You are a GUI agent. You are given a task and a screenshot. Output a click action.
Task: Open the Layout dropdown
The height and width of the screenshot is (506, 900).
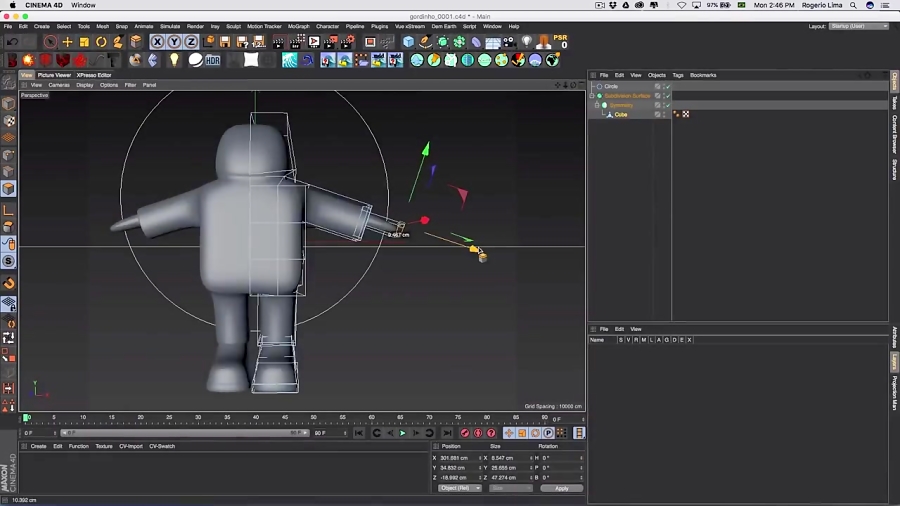(x=859, y=26)
